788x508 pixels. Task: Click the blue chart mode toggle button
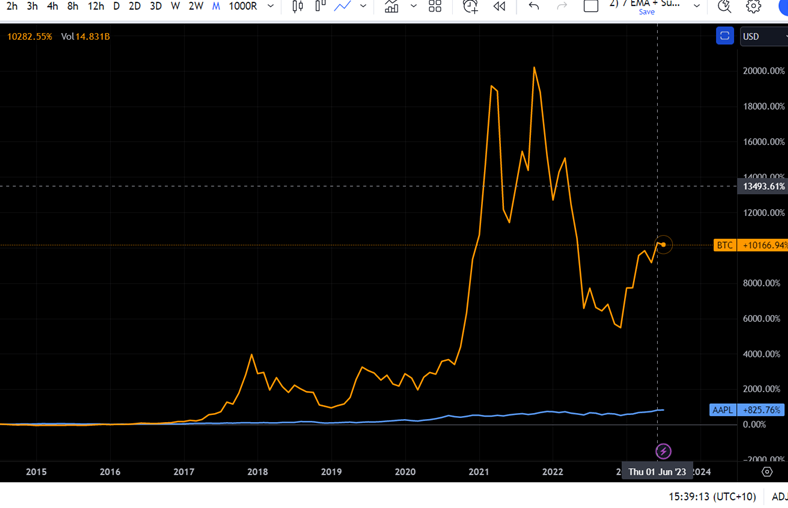[725, 36]
